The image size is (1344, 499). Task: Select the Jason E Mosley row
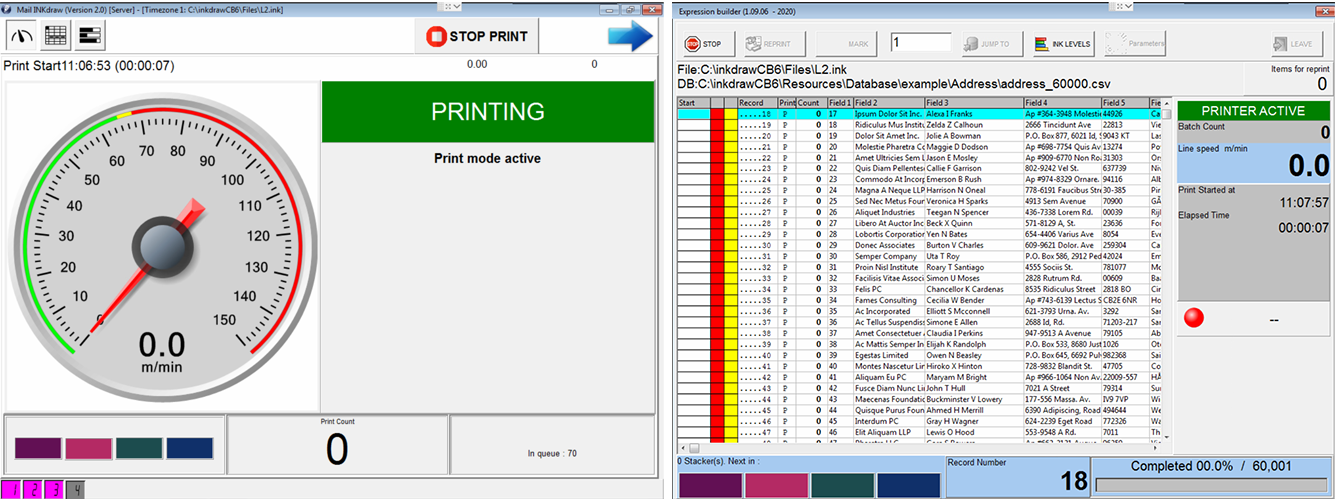pos(919,158)
